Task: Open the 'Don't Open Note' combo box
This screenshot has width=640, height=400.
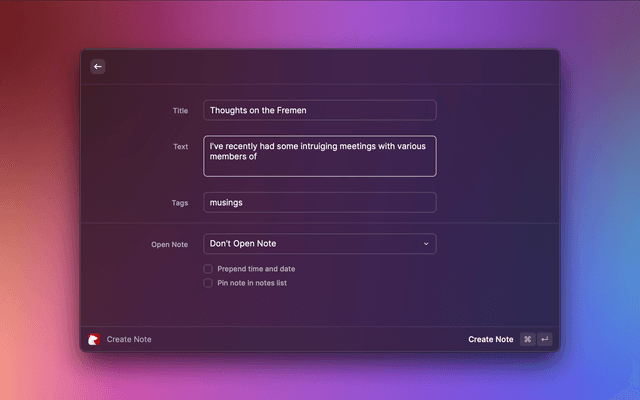Action: 310,244
